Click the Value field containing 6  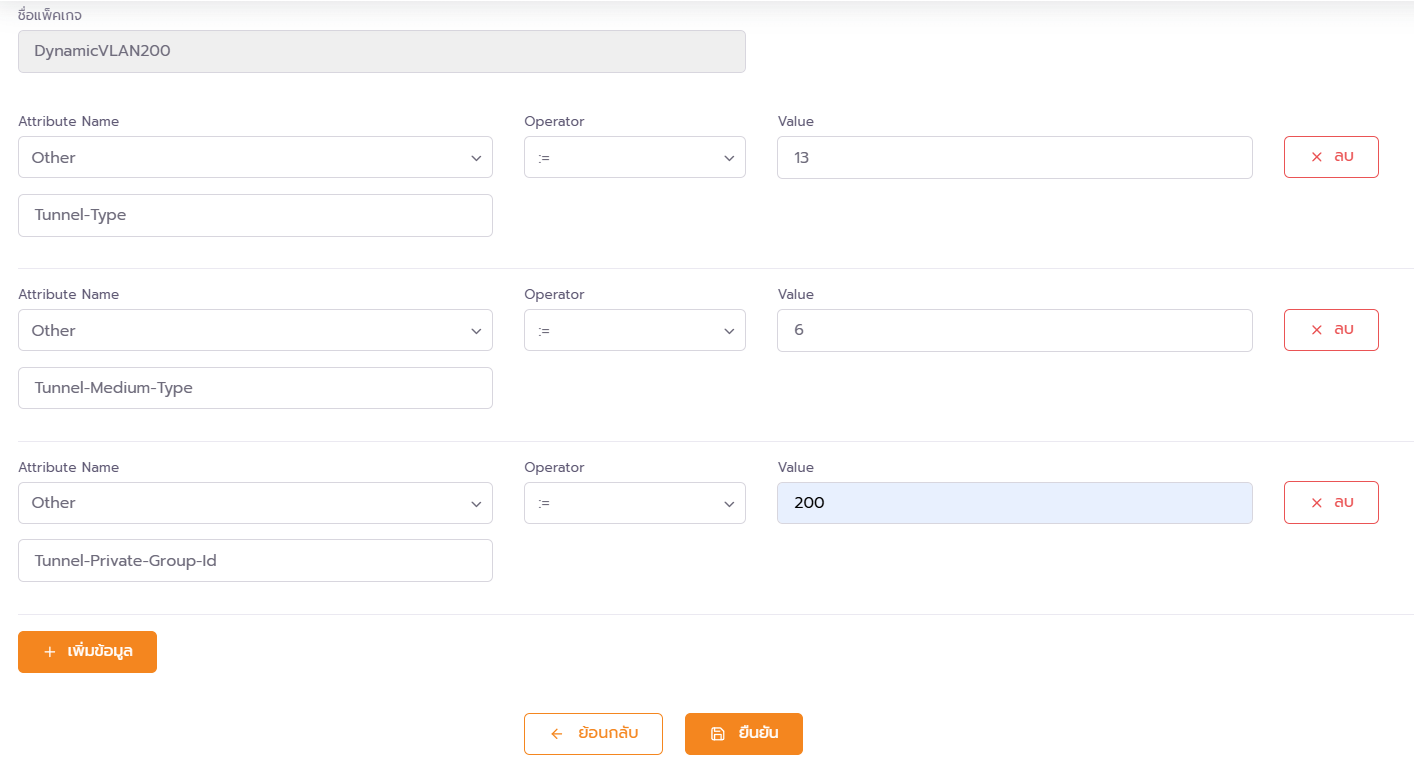point(1014,330)
